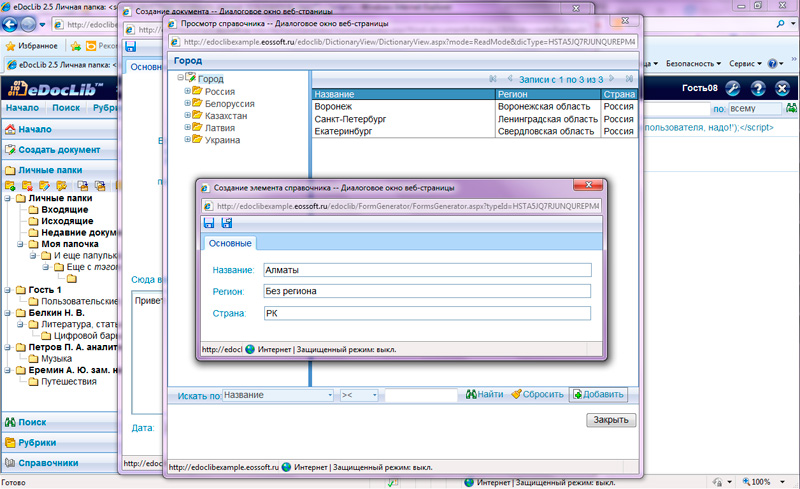Click the Начало item in the eDocLib menu
This screenshot has height=489, width=800.
tap(22, 108)
